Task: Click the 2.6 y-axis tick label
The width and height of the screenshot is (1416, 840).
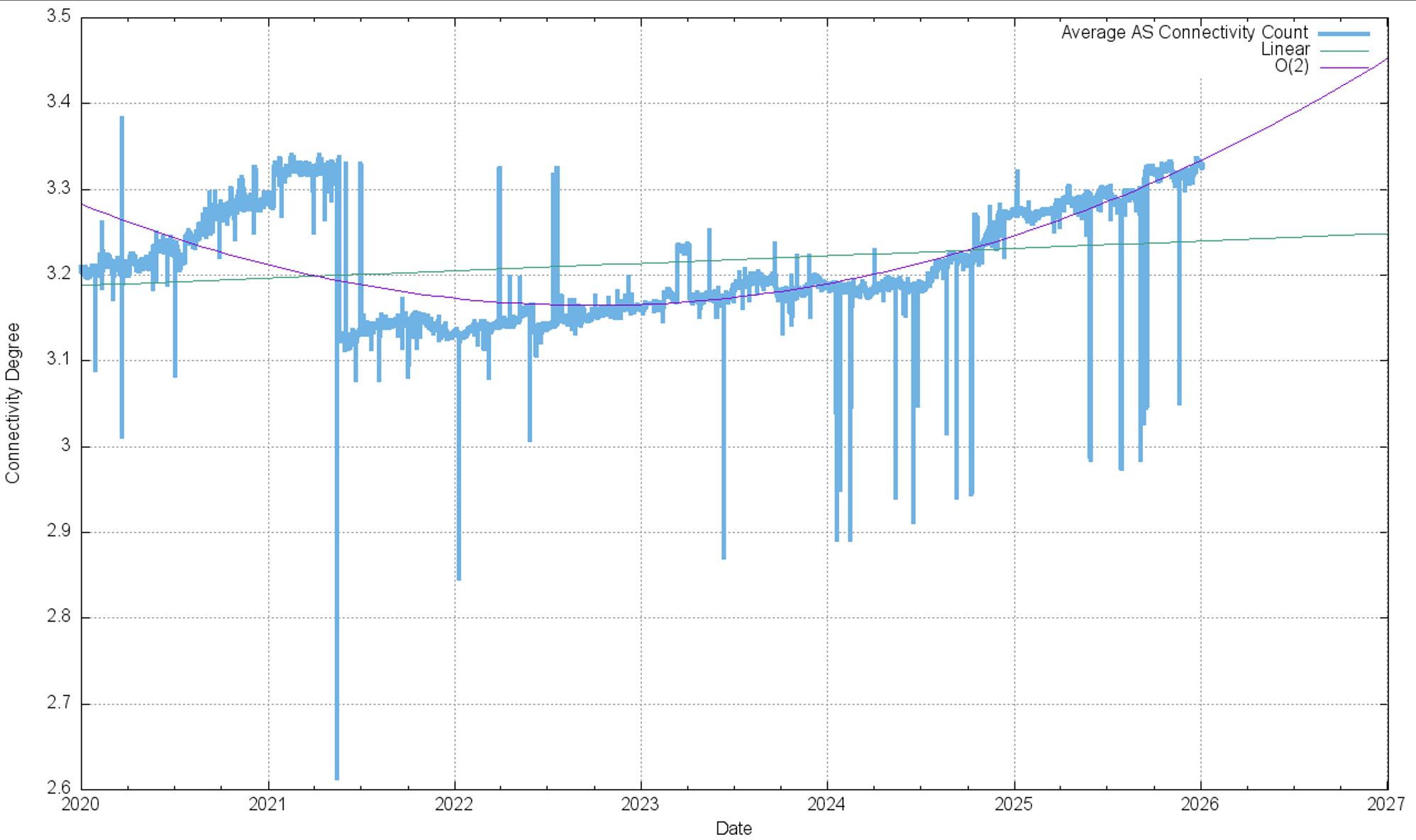Action: [59, 787]
